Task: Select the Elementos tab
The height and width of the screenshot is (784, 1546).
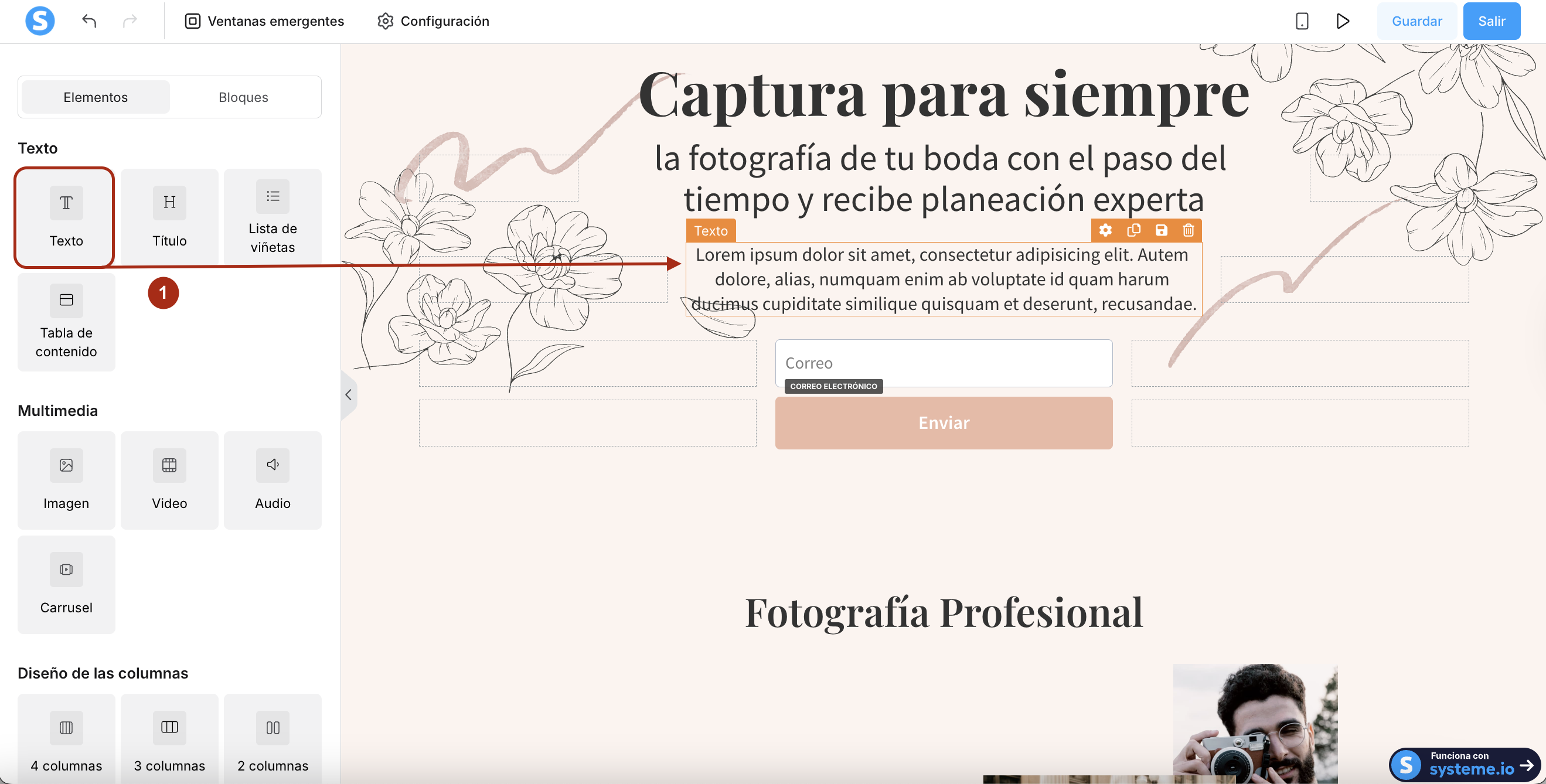Action: click(x=96, y=97)
